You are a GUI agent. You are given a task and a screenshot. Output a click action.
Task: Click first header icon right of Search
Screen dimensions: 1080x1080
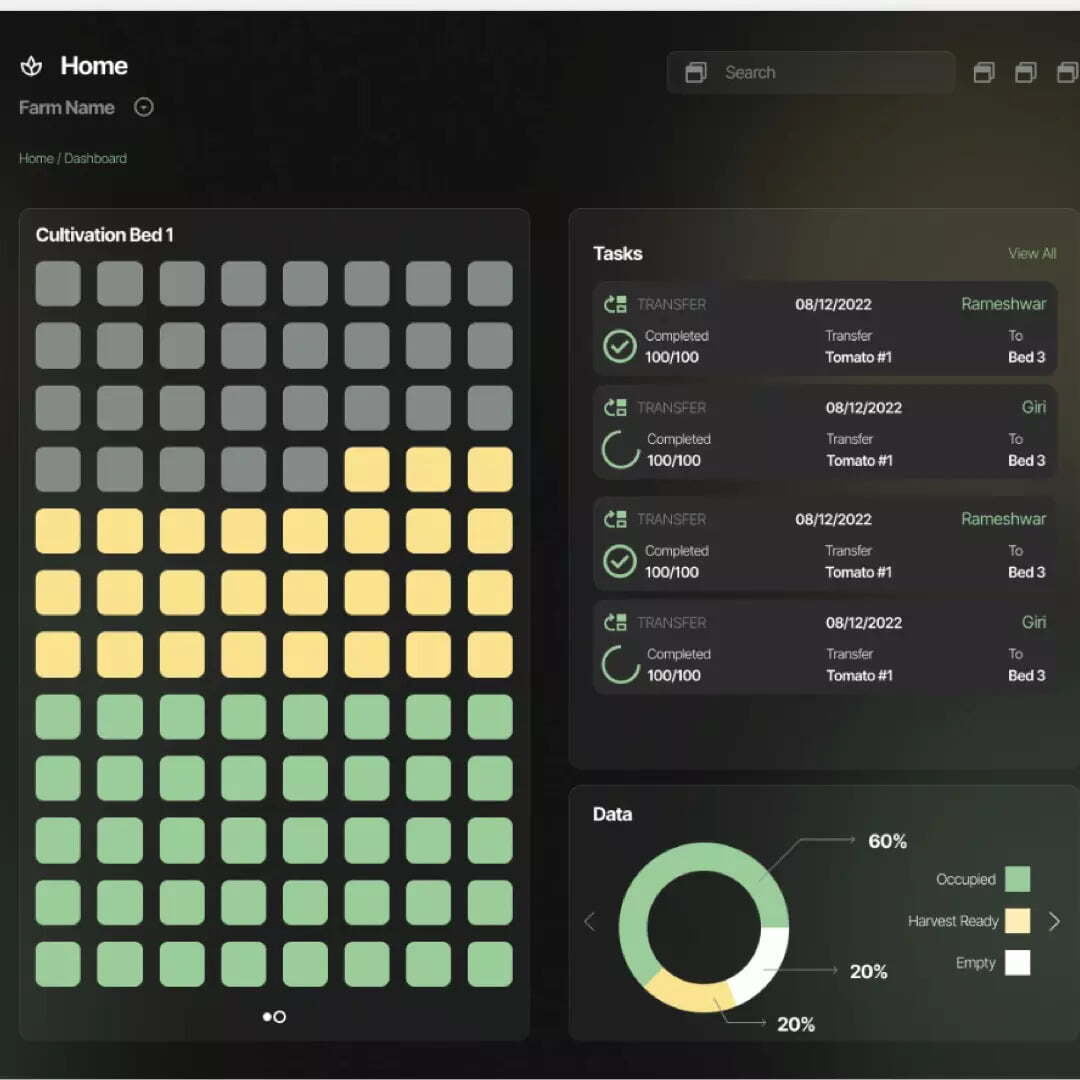(984, 72)
